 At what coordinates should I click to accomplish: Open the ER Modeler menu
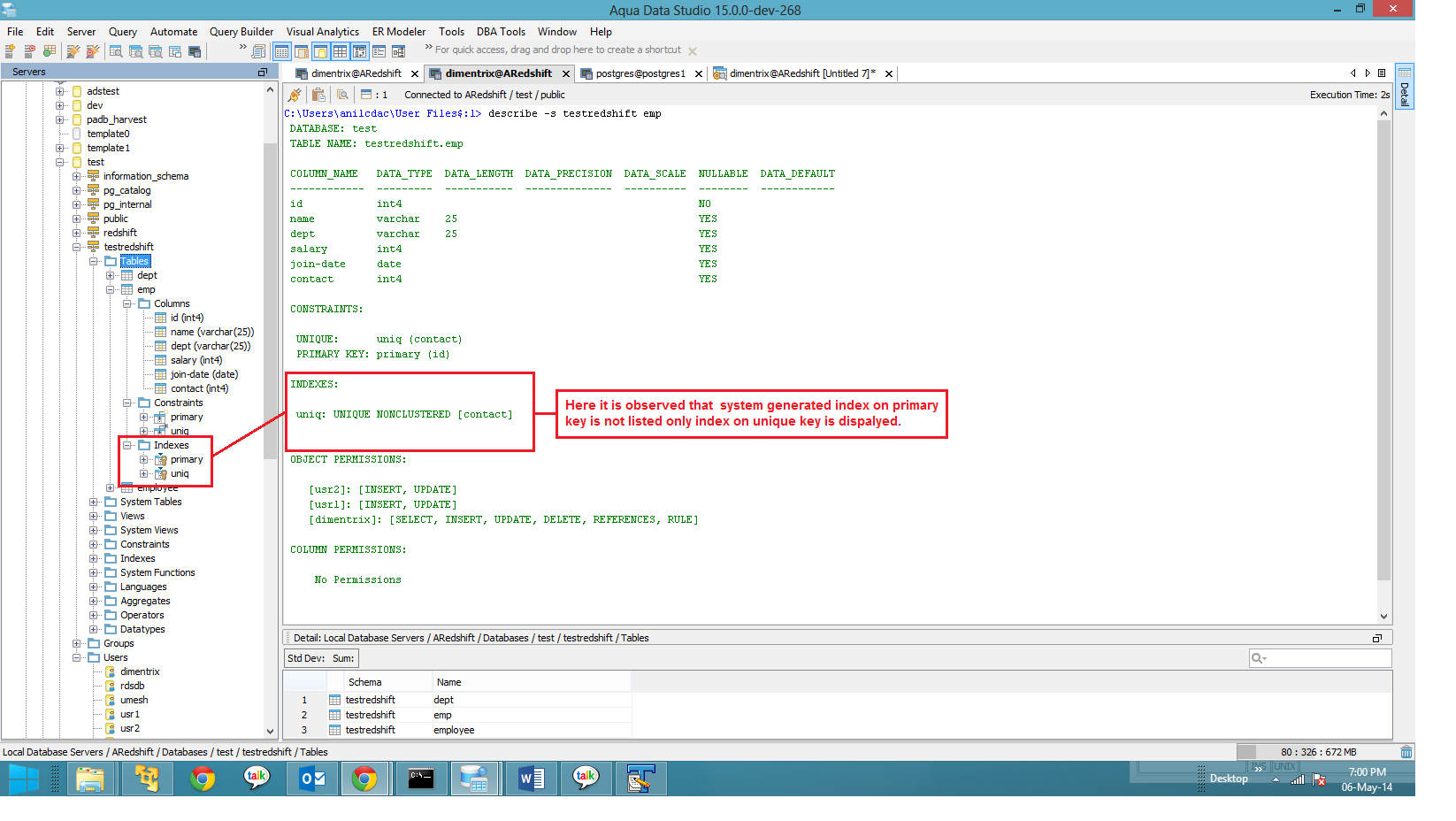[399, 32]
